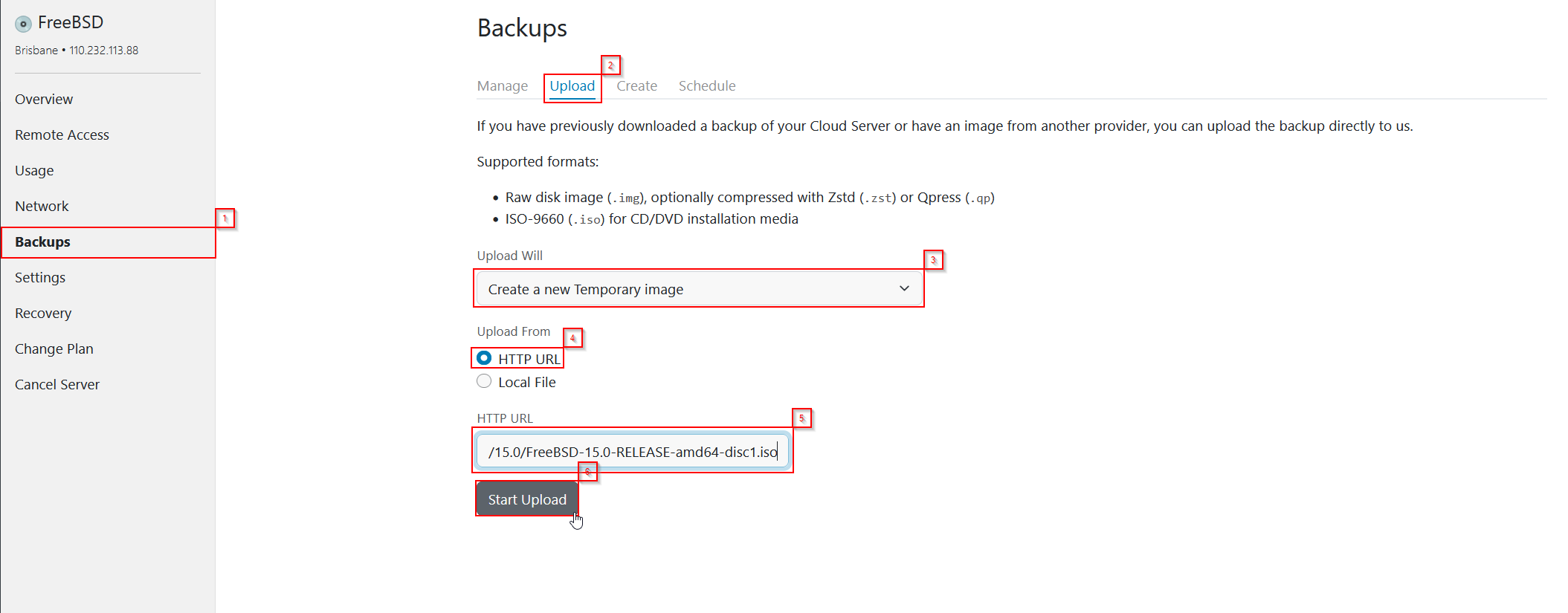Select the HTTP URL radio button
The image size is (1568, 613).
point(484,358)
